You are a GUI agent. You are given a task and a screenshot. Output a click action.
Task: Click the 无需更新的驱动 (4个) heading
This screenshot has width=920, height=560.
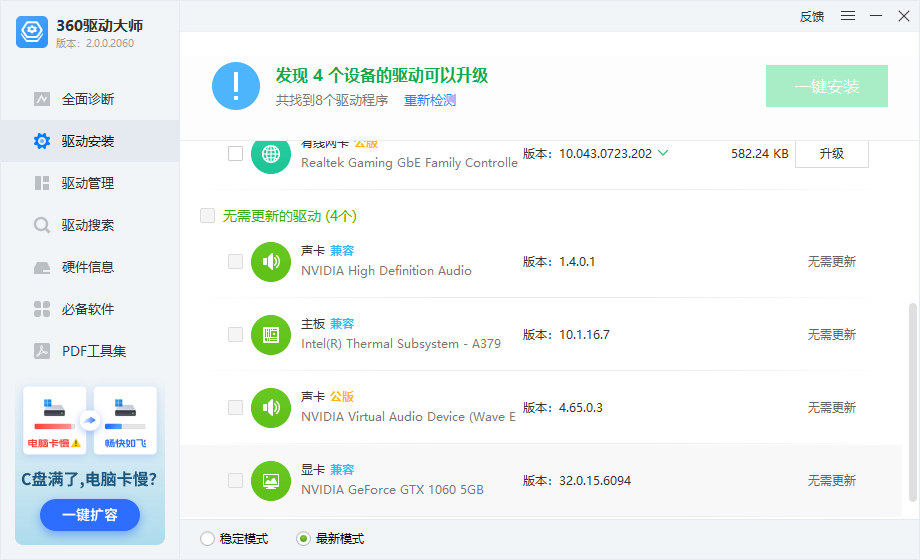pos(289,216)
